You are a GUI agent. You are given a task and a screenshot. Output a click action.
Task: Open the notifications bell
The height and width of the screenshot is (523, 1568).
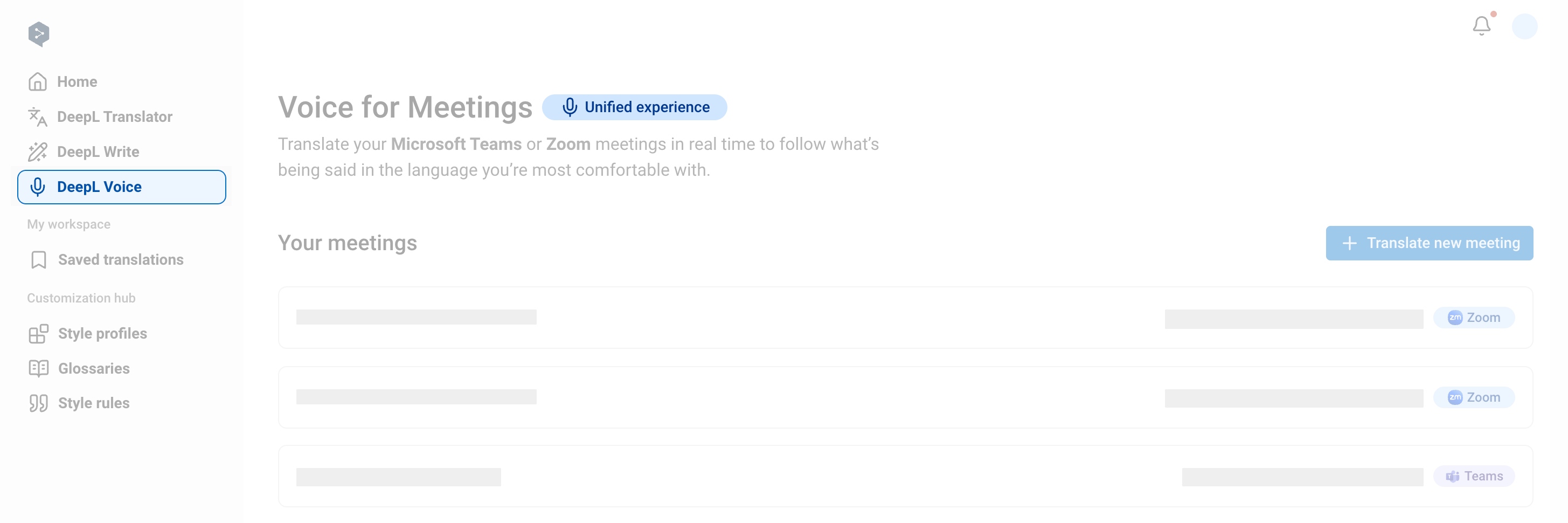click(x=1481, y=26)
